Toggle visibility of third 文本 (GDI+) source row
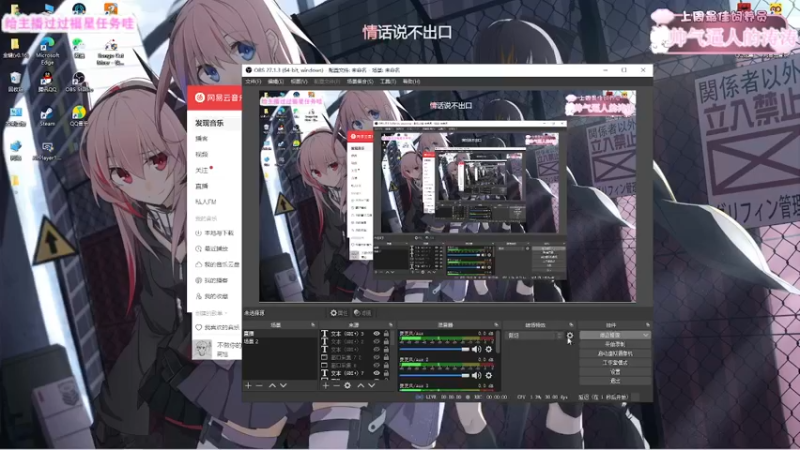Viewport: 800px width, 450px height. 377,349
